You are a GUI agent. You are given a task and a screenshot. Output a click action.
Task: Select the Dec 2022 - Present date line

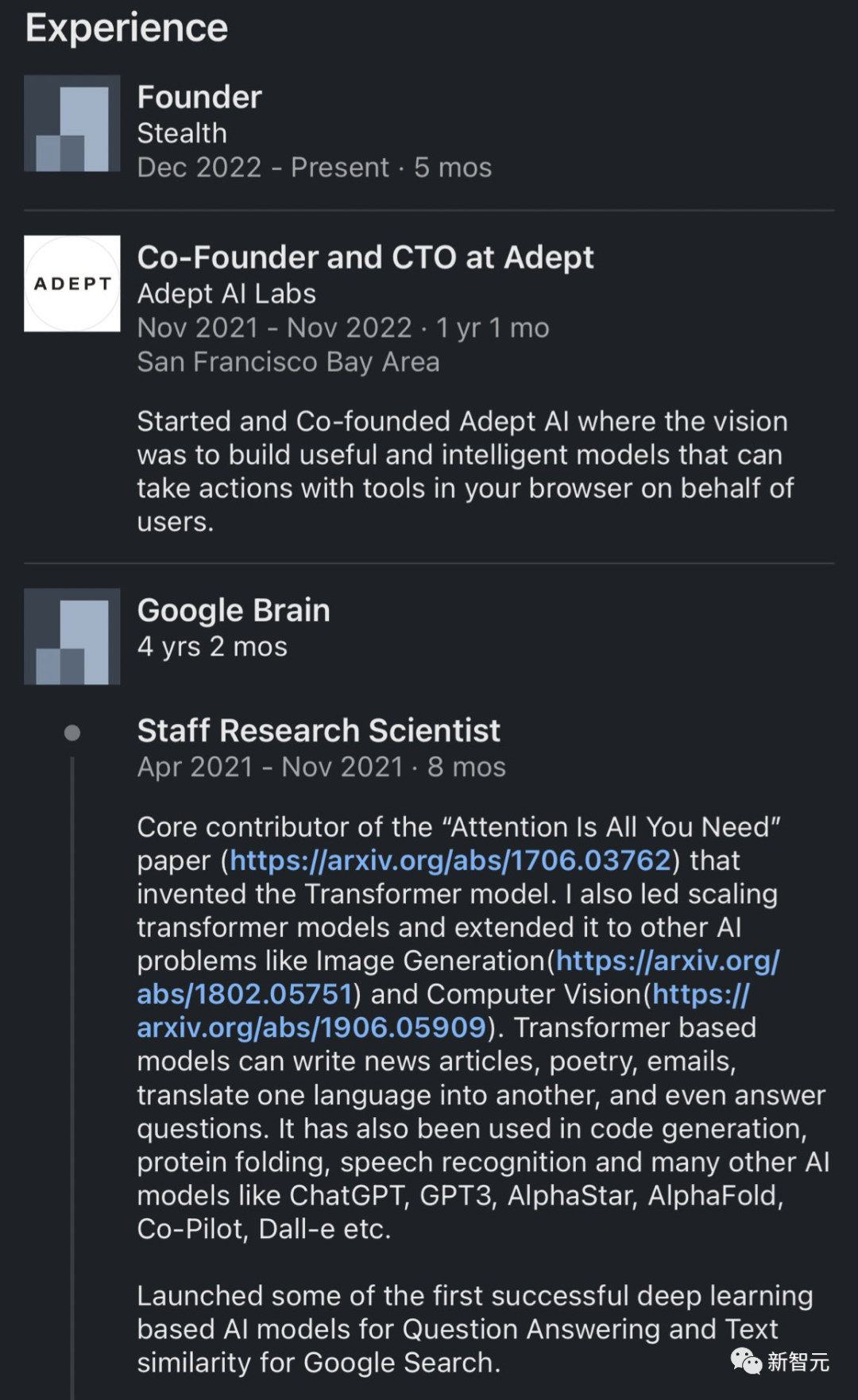(x=315, y=168)
